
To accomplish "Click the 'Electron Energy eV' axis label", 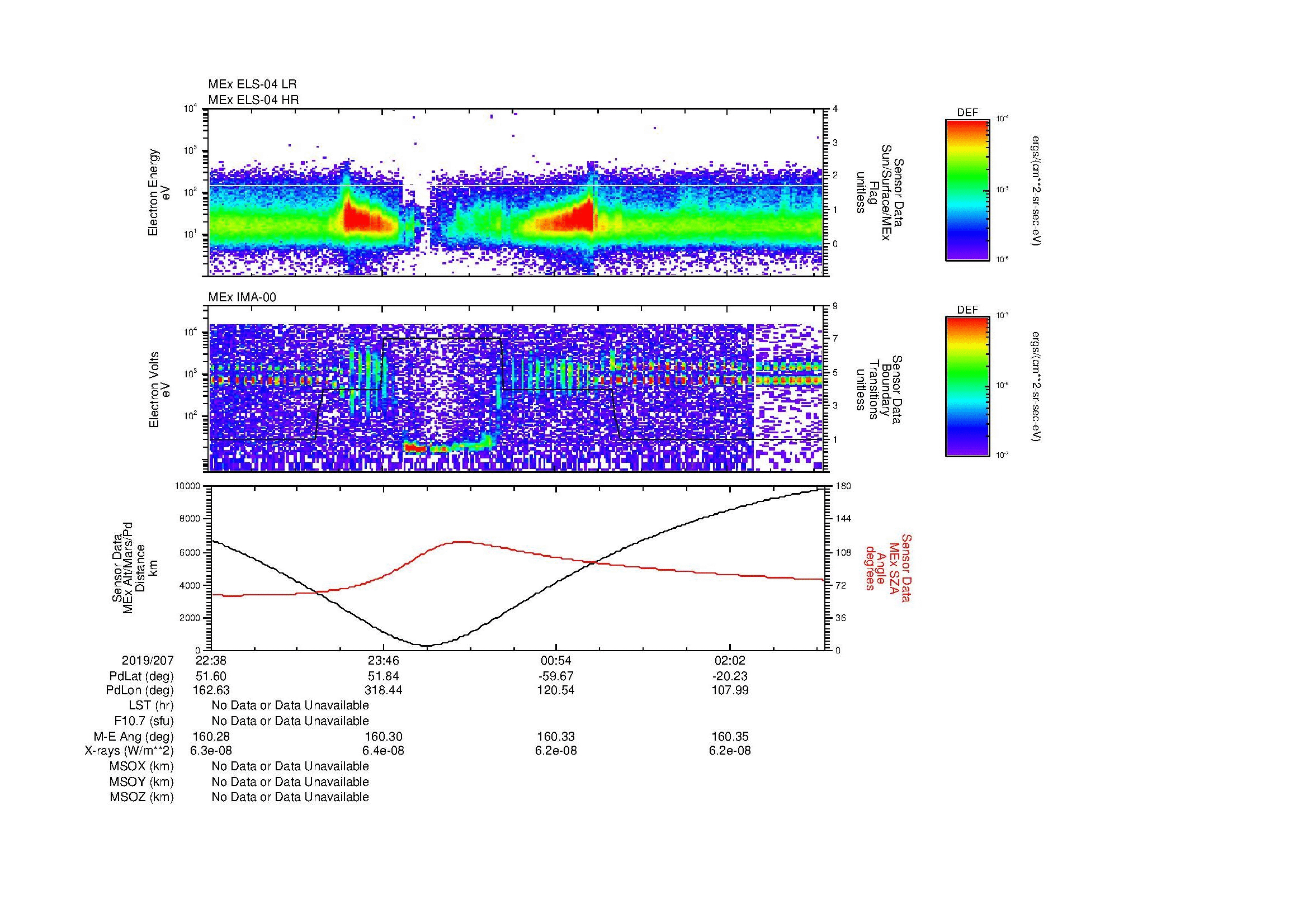I will 159,192.
